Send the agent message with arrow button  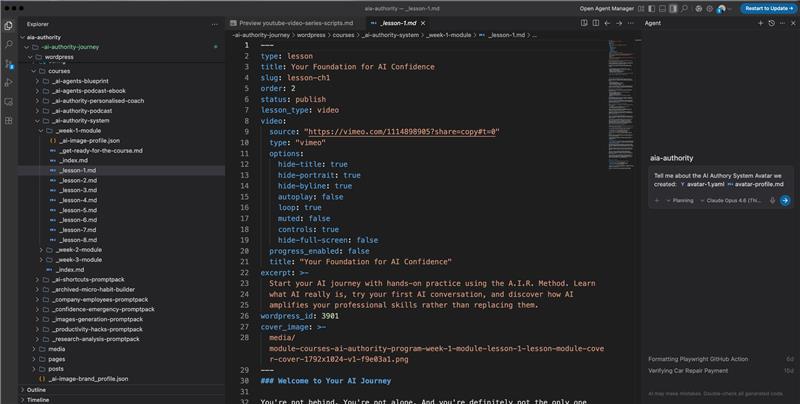click(785, 200)
